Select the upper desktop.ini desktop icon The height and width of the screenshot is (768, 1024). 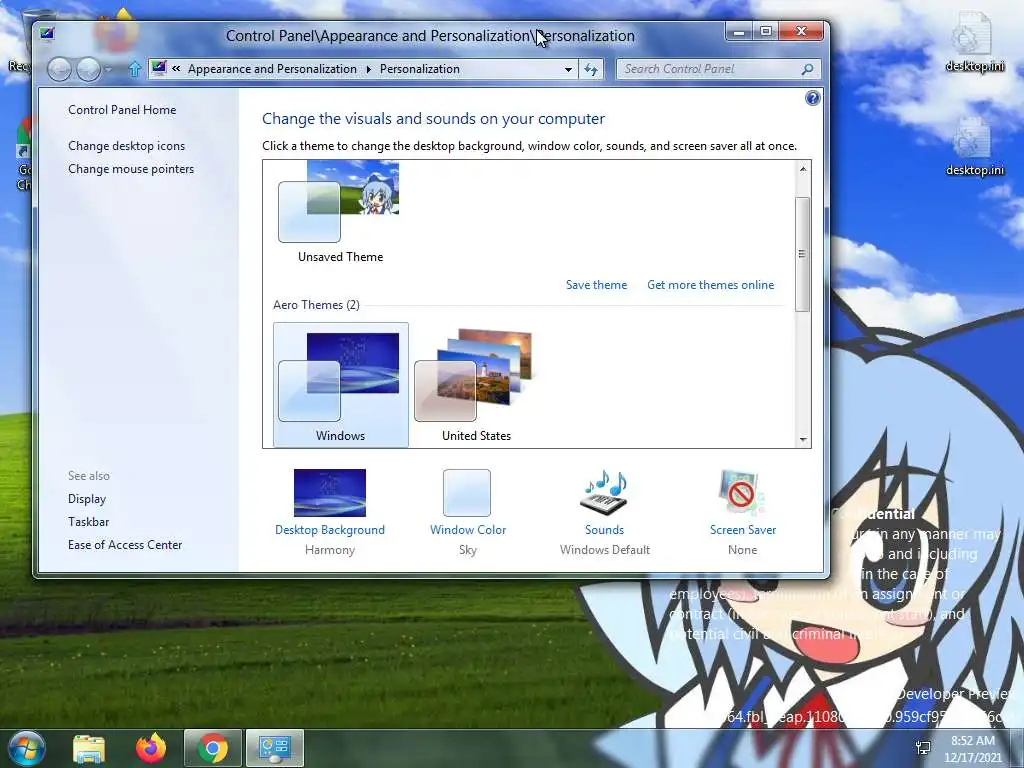974,41
